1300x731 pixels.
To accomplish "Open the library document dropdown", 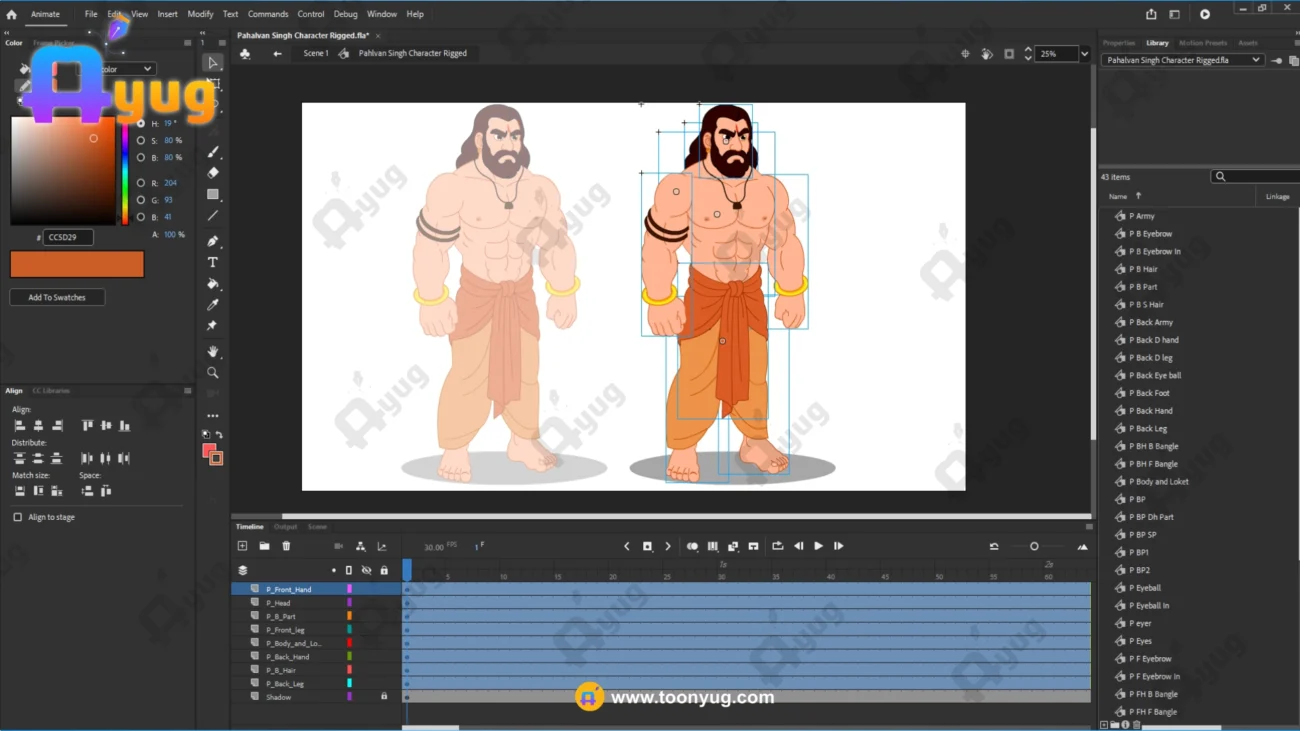I will pyautogui.click(x=1256, y=60).
